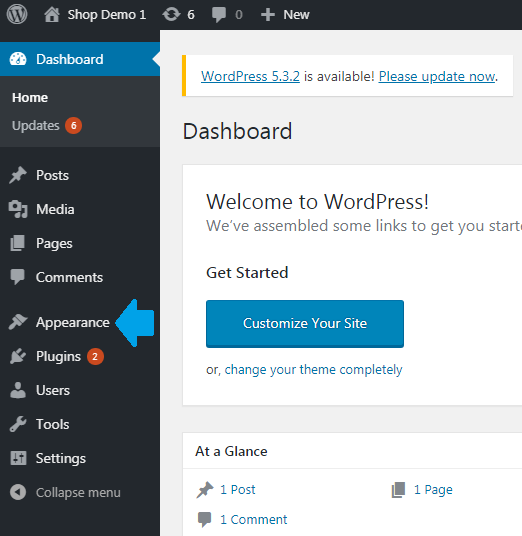Click the Comments bubble icon in sidebar
This screenshot has height=536, width=522.
click(18, 277)
